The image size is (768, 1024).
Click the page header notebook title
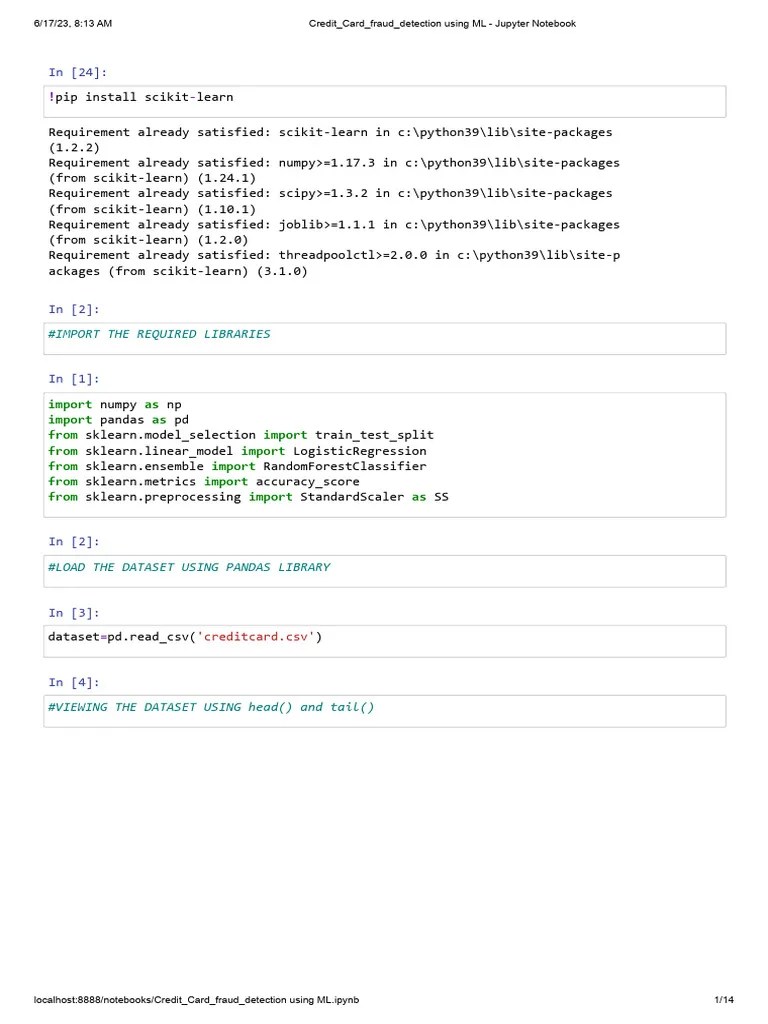(442, 24)
